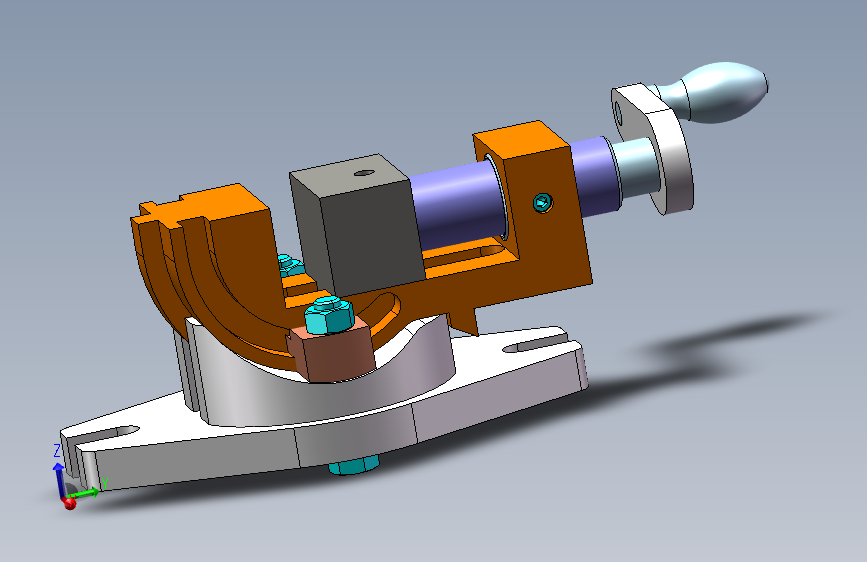867x562 pixels.
Task: Pick the dark gray movable jaw block
Action: (x=357, y=224)
